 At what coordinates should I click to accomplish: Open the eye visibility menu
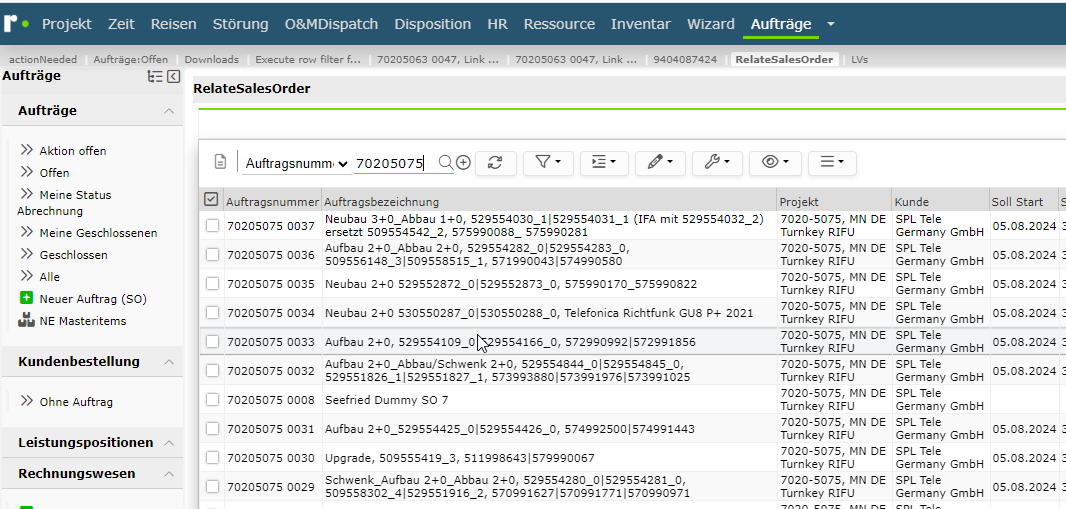[x=775, y=162]
